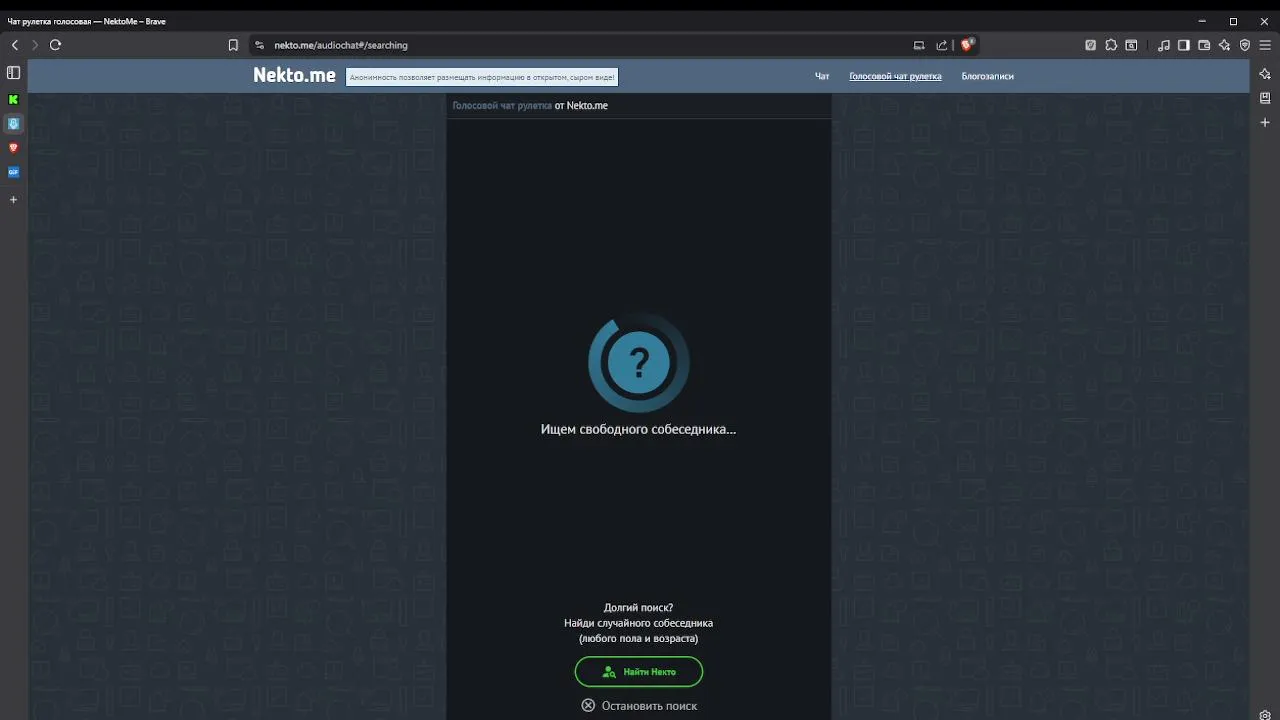Open the Блогозаписи navigation link
1280x720 pixels.
click(987, 76)
